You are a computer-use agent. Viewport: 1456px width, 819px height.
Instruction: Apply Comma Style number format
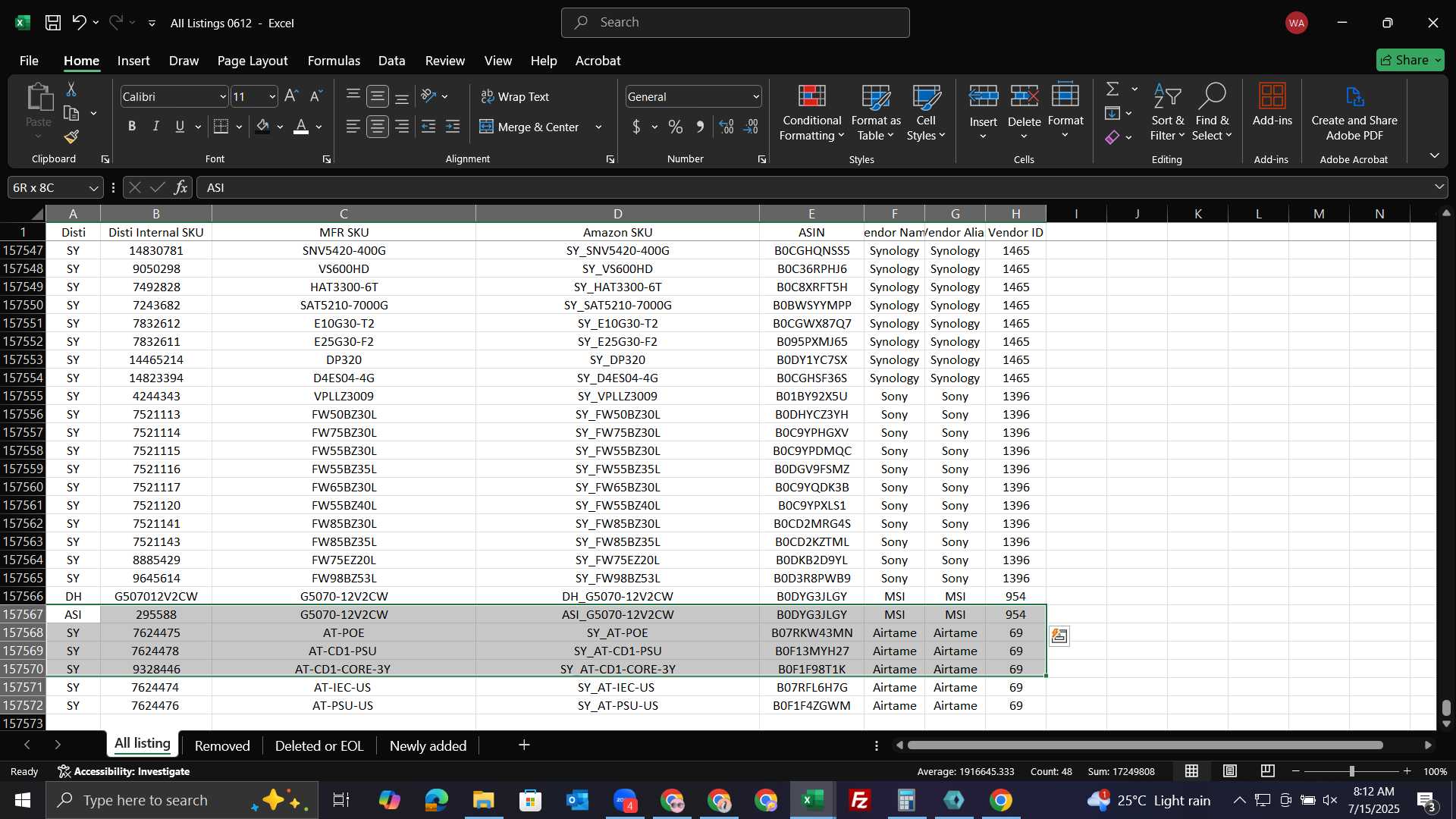[700, 127]
